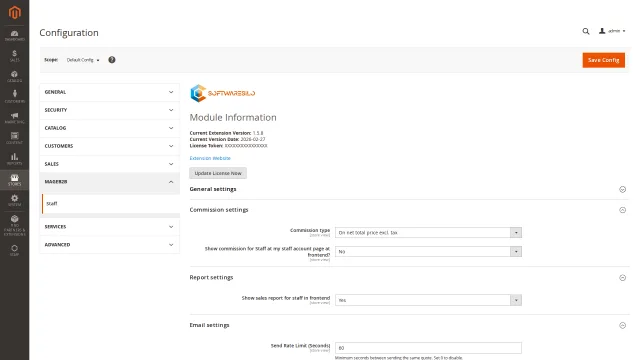Screen dimensions: 640x360
Task: Click the 'License Token' text
Action: point(206,146)
